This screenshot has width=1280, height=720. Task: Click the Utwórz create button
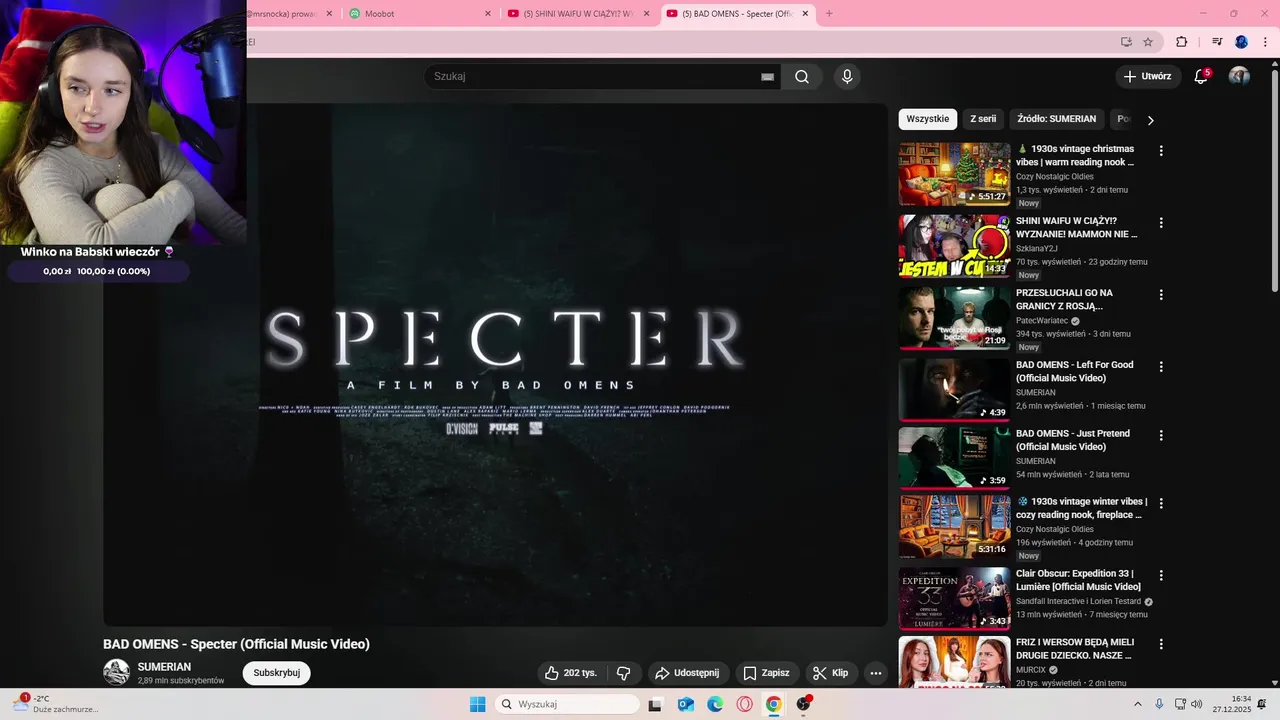click(1147, 76)
